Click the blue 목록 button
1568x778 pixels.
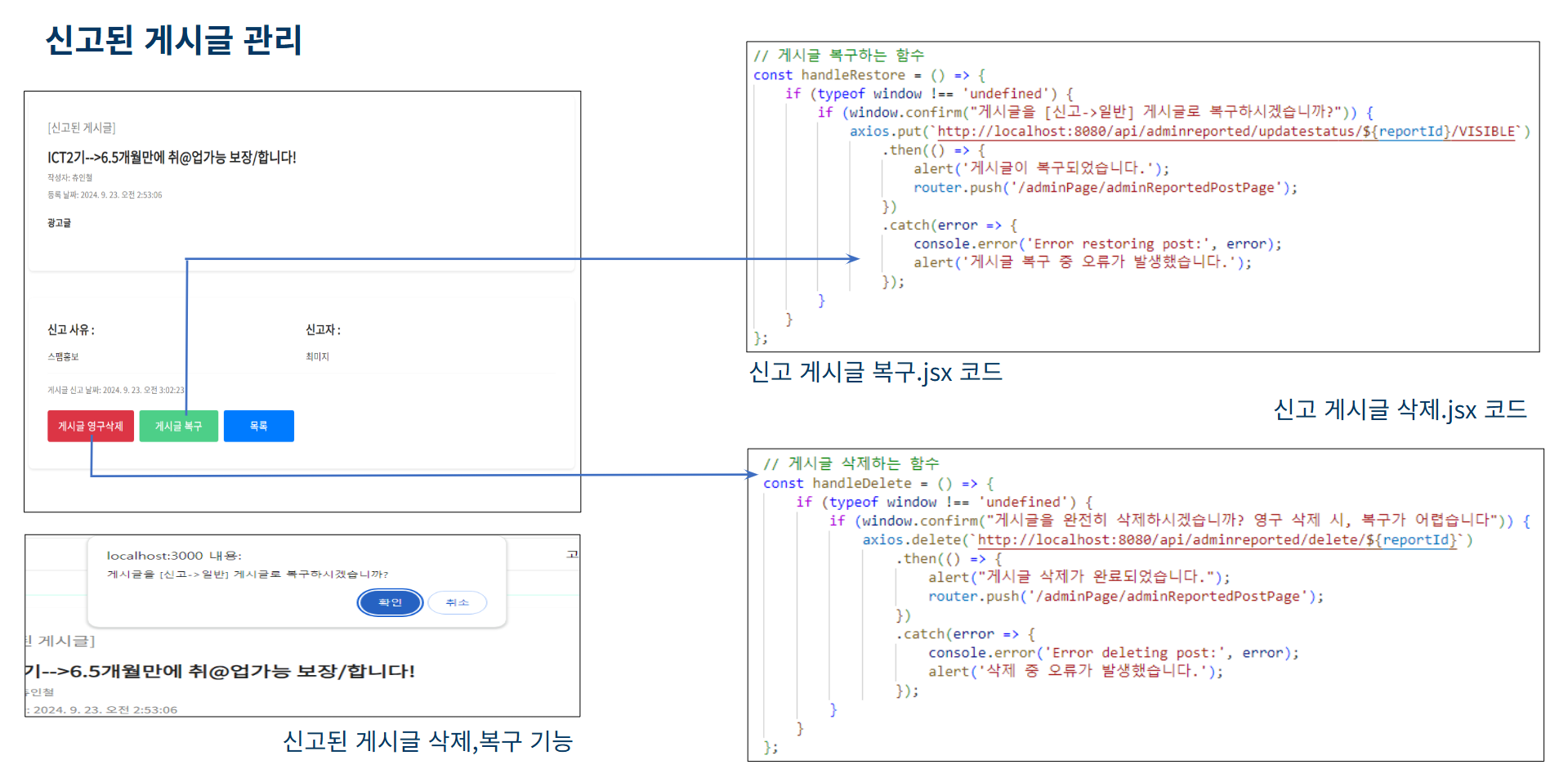pyautogui.click(x=258, y=426)
